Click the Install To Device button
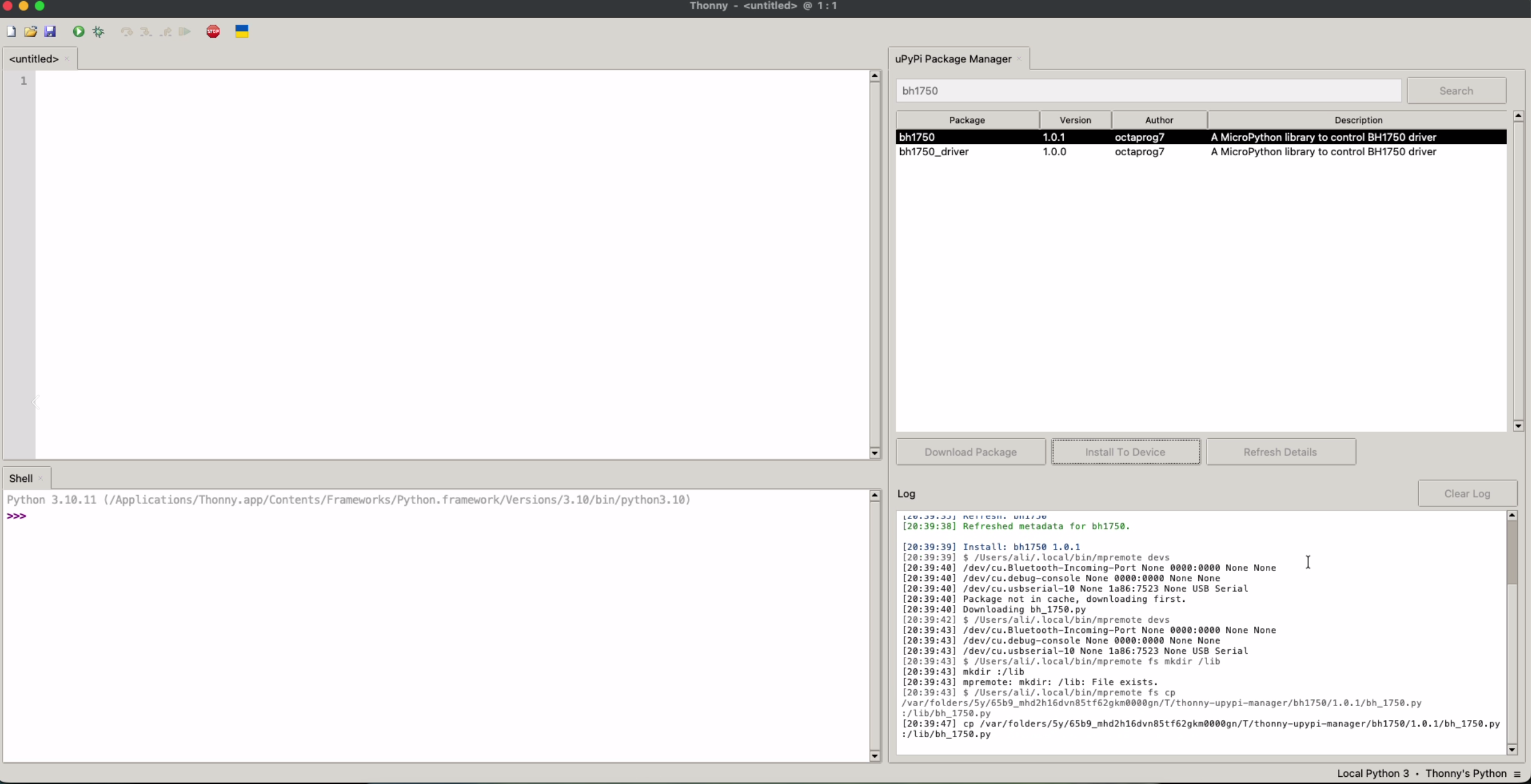Viewport: 1531px width, 784px height. click(x=1125, y=452)
